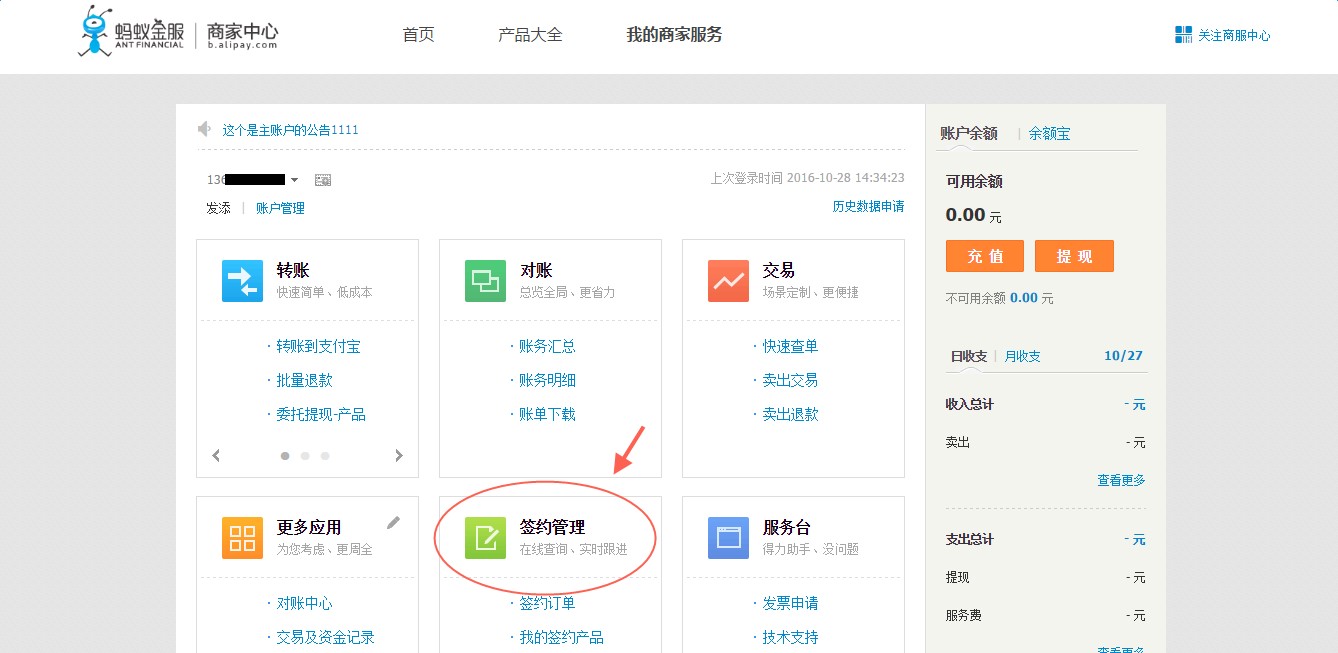This screenshot has width=1338, height=653.
Task: Go to next page in 转账 card
Action: pyautogui.click(x=399, y=456)
